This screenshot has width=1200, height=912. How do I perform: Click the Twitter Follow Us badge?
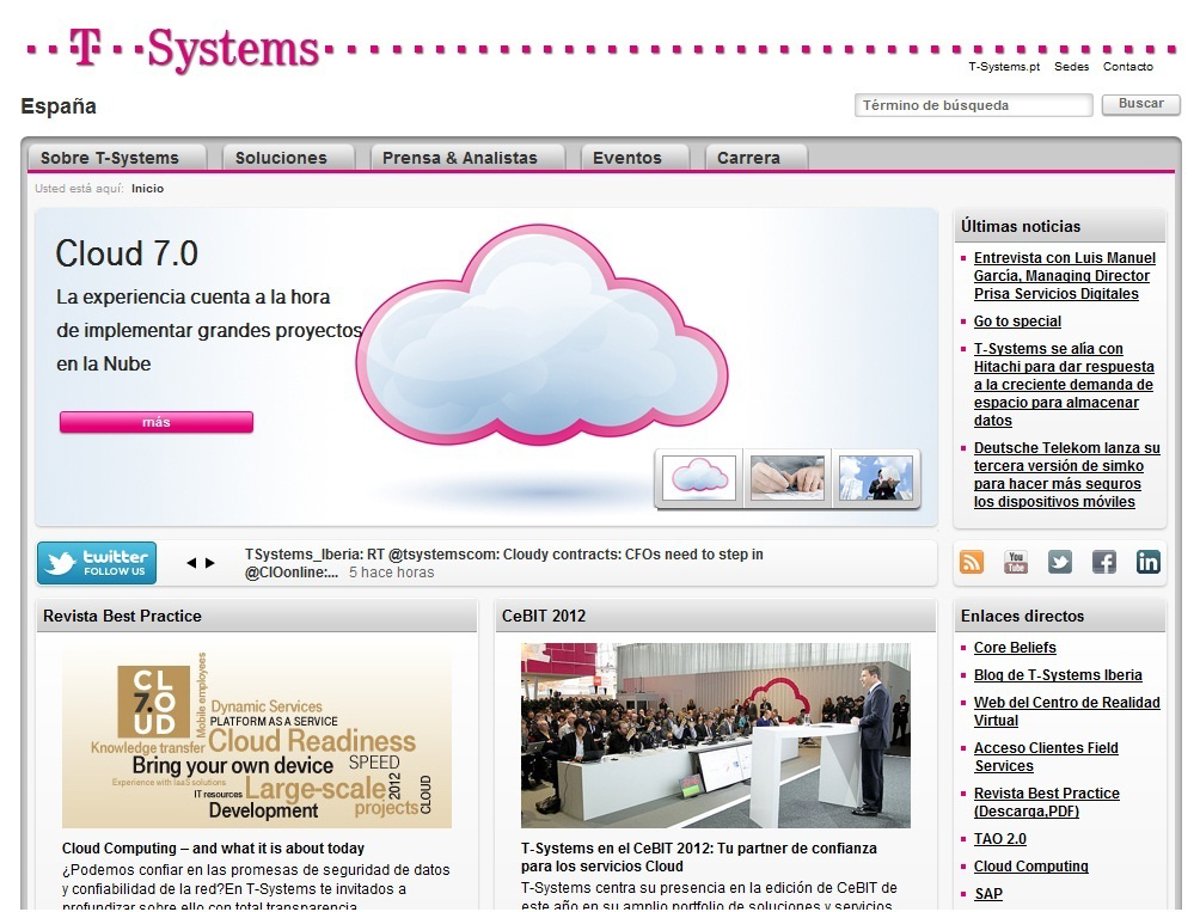[x=97, y=563]
